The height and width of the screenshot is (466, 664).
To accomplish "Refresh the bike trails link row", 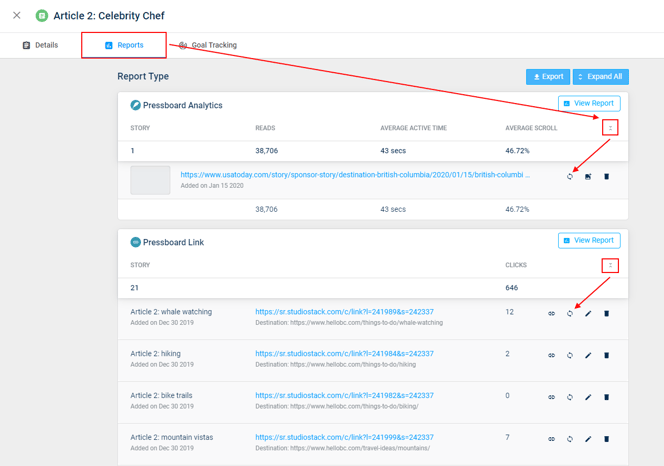I will tap(570, 397).
